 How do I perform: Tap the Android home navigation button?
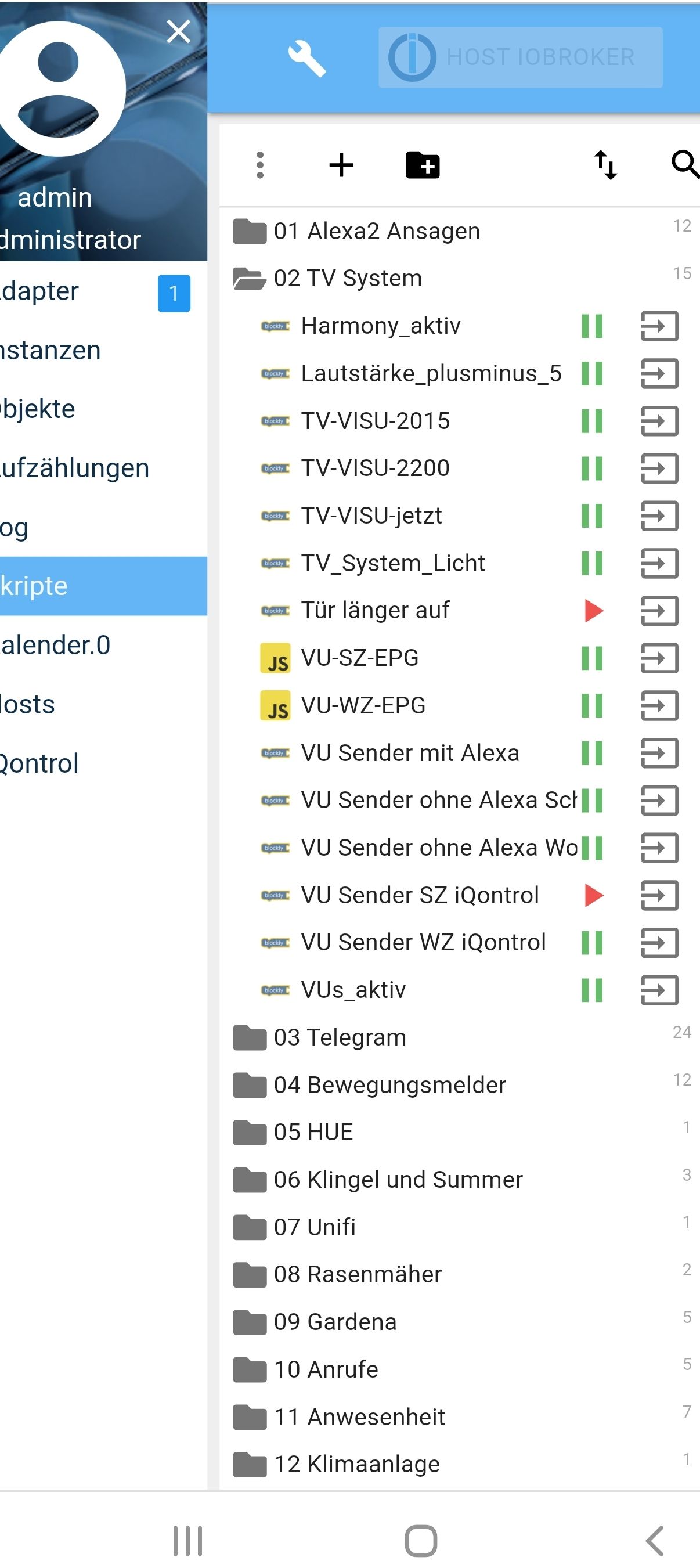pyautogui.click(x=421, y=1541)
